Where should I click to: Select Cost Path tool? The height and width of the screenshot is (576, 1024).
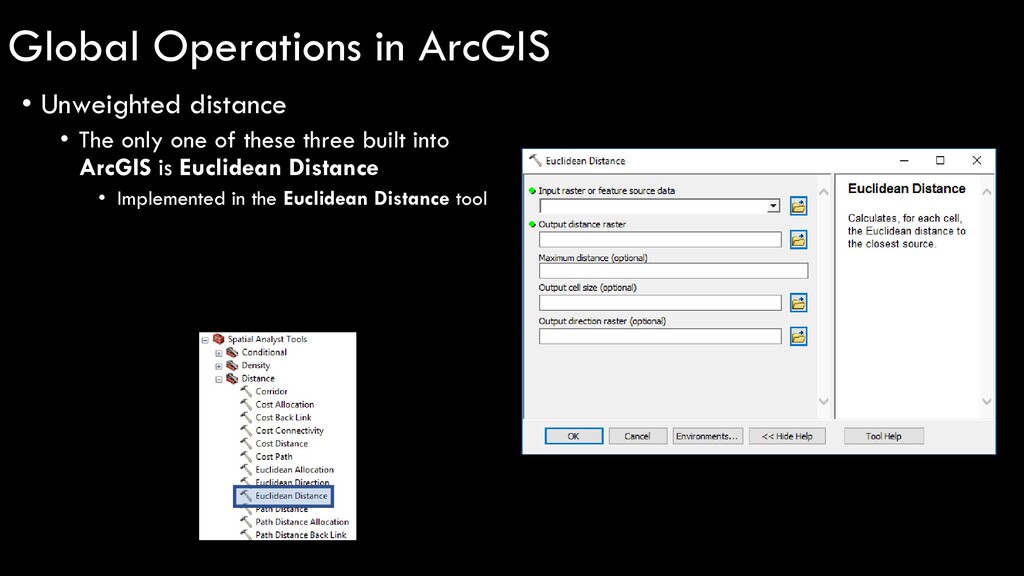pos(274,456)
